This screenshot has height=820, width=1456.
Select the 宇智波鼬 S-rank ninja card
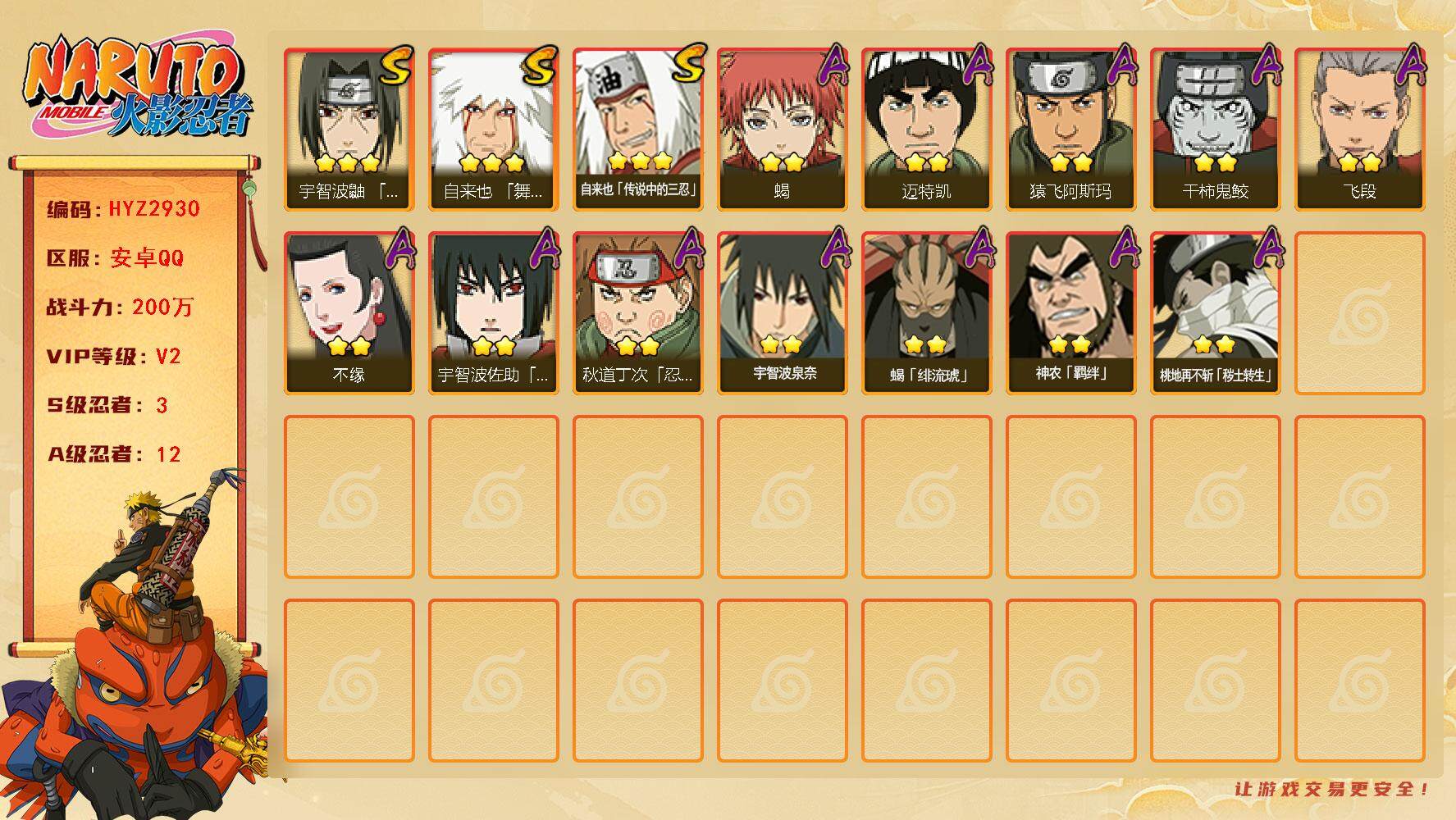[349, 130]
